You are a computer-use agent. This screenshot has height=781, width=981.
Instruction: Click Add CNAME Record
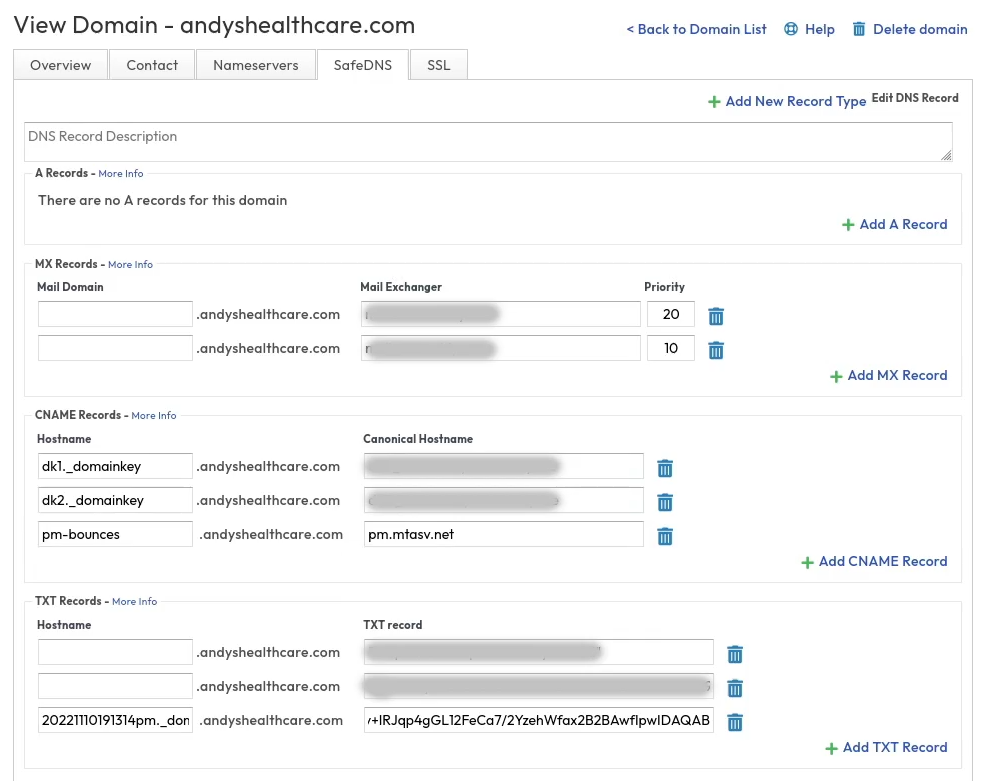pos(883,561)
